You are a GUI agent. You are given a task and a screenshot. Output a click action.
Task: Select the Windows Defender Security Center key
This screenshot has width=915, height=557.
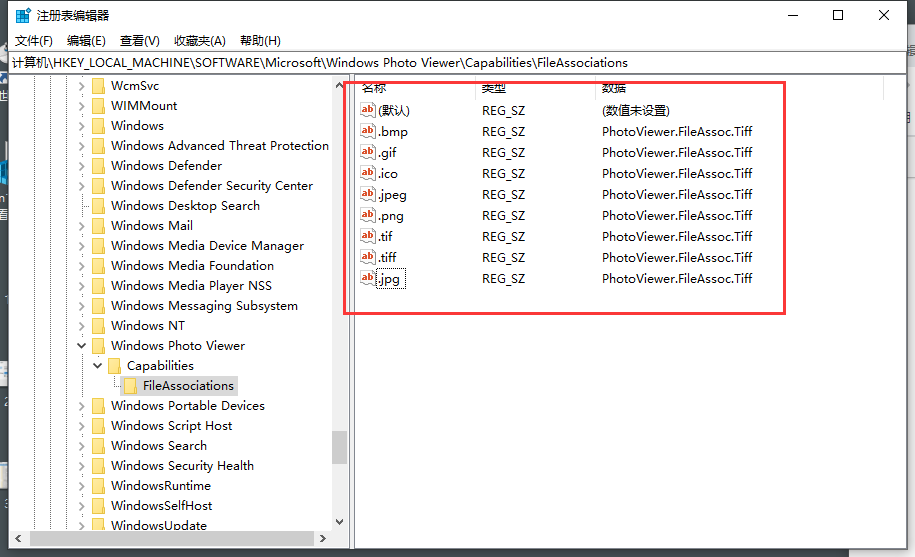[x=212, y=185]
